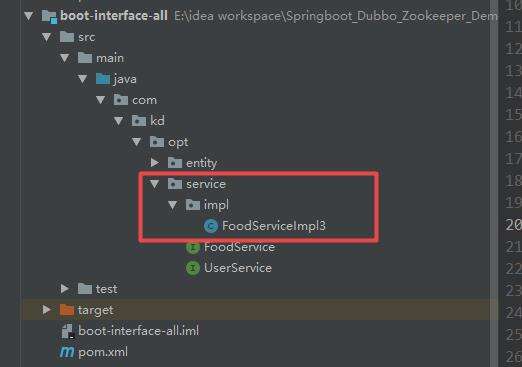Click the Maven pom.xml file icon

tap(67, 352)
